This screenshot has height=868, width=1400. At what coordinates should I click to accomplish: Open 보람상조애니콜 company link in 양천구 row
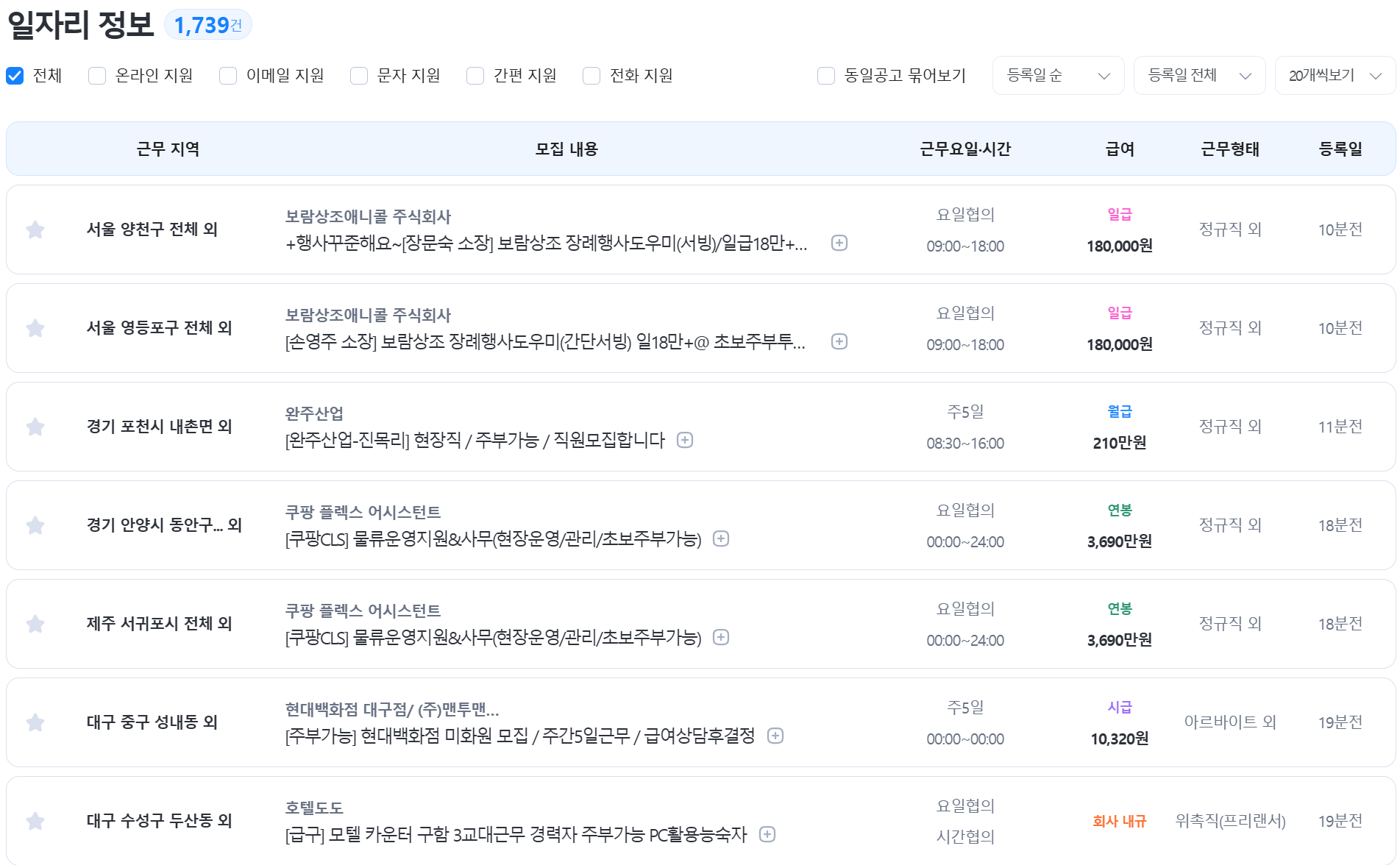pyautogui.click(x=368, y=217)
